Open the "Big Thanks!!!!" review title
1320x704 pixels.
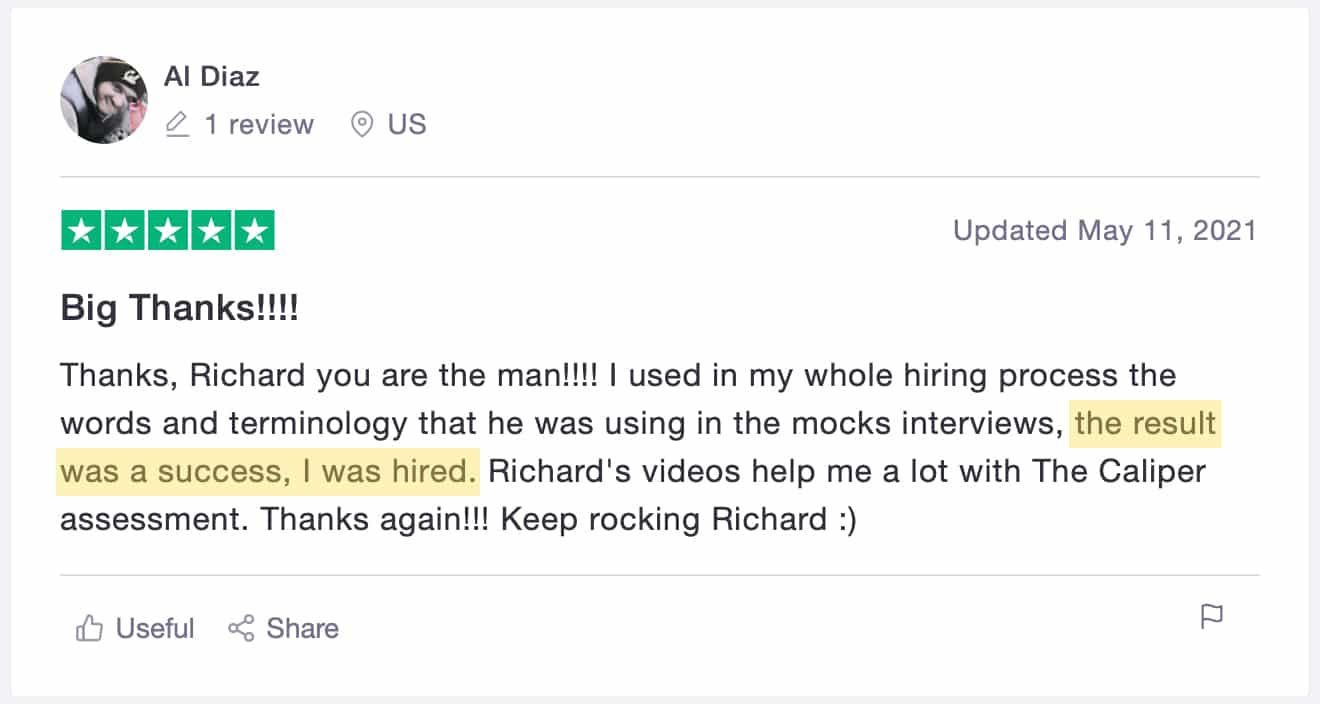180,308
